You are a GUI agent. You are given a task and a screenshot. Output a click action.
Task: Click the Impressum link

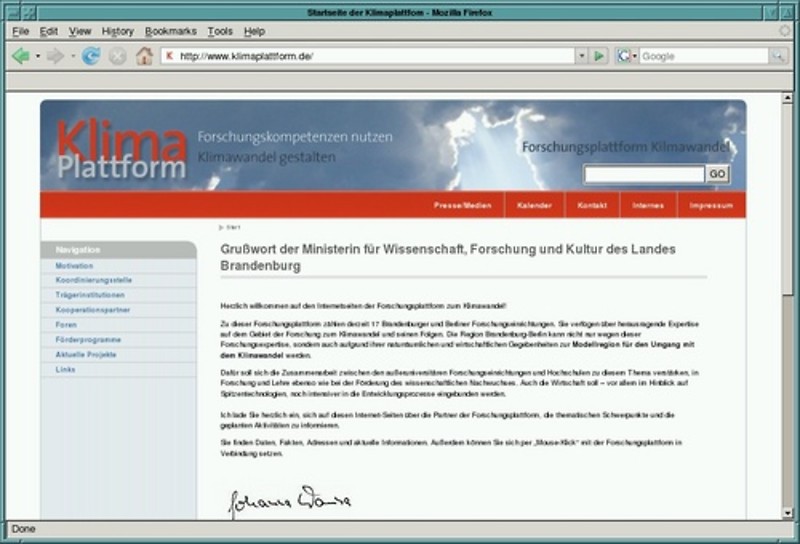pos(711,205)
